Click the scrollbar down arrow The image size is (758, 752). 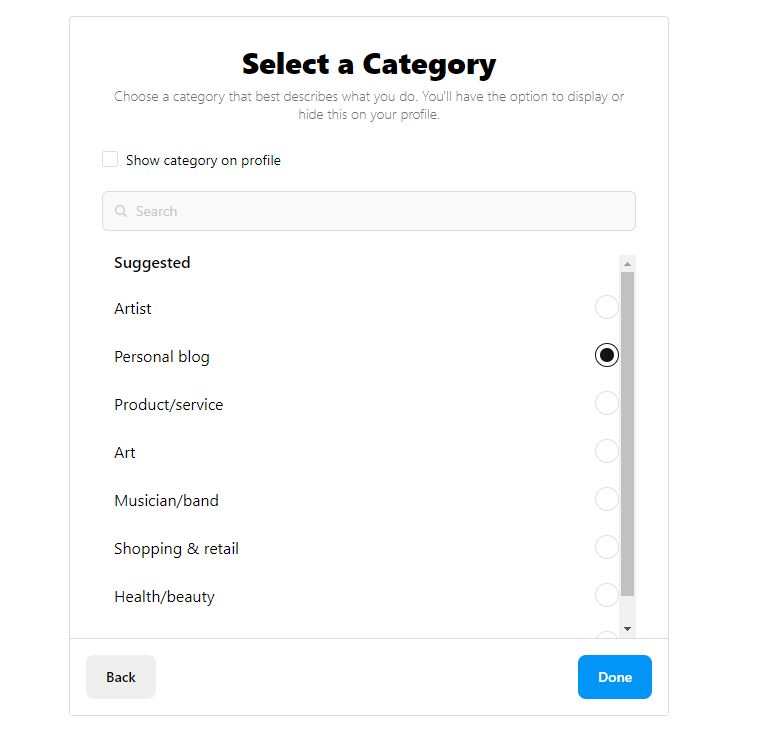[627, 629]
